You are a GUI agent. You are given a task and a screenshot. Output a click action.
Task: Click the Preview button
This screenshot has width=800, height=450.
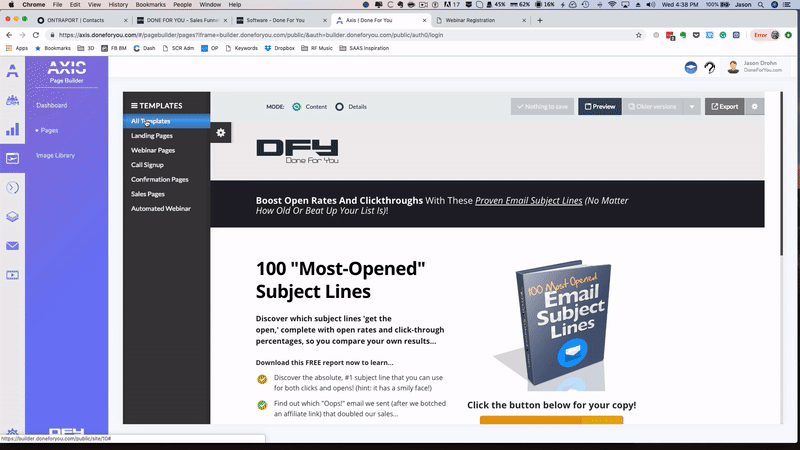click(x=599, y=107)
